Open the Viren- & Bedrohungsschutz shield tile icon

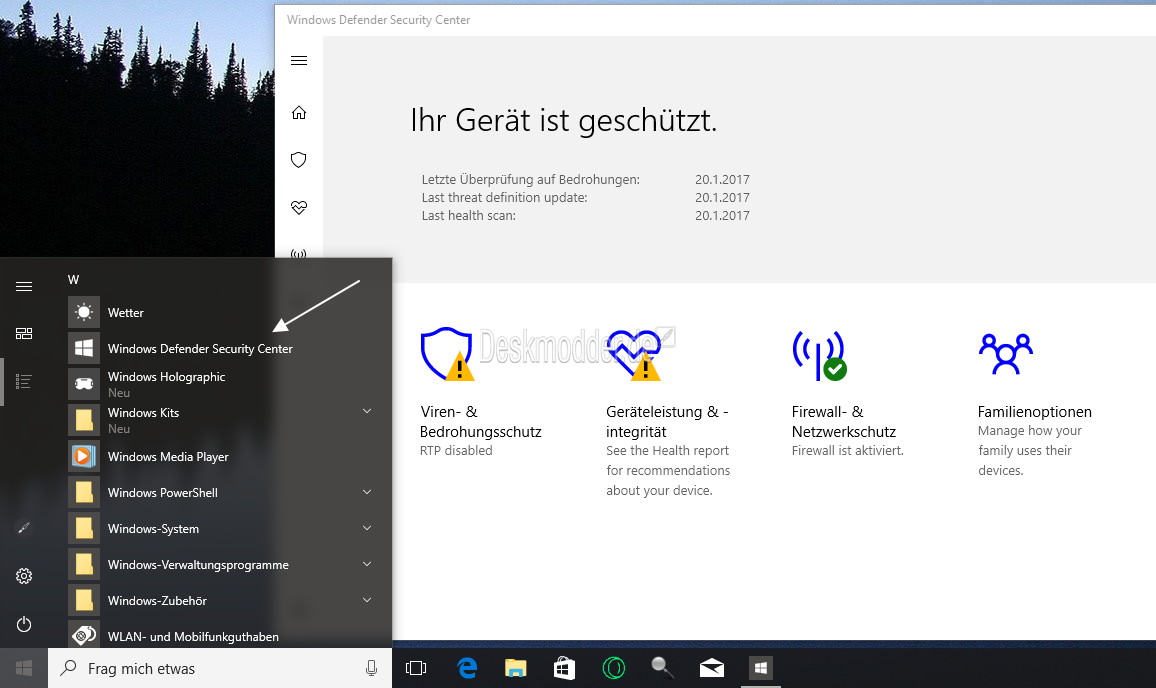[x=447, y=354]
